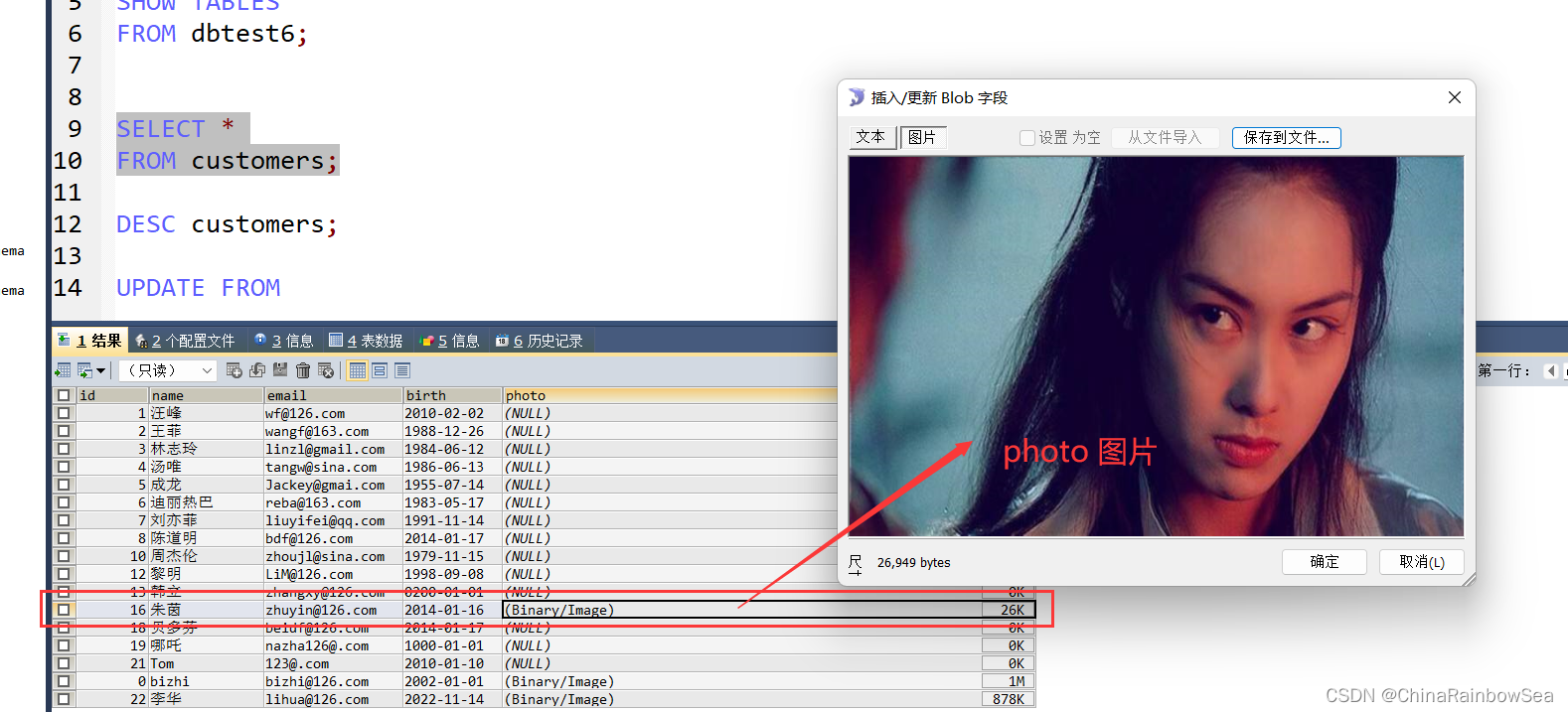
Task: Toggle the select-all checkbox in header row
Action: pos(64,395)
